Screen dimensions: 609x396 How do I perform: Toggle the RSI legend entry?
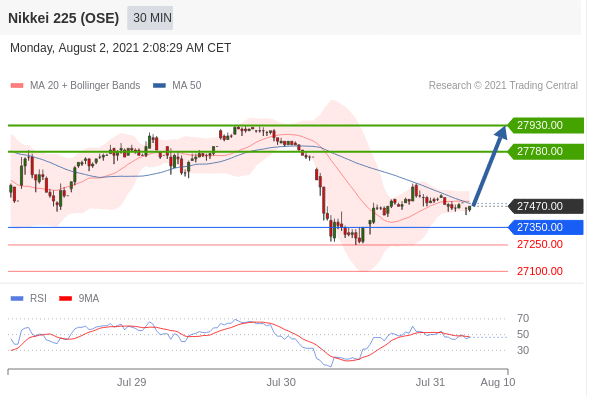coord(28,298)
